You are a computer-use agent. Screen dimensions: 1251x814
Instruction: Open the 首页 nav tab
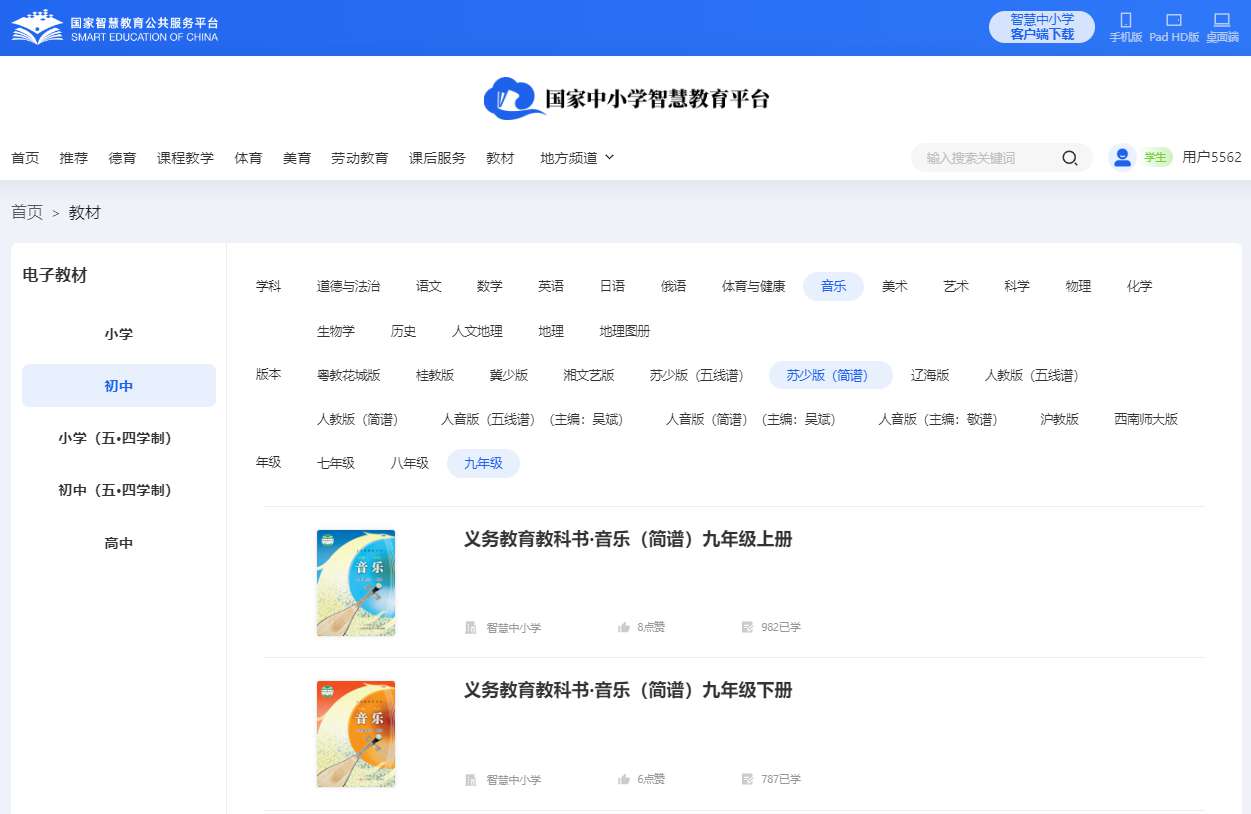pos(25,158)
